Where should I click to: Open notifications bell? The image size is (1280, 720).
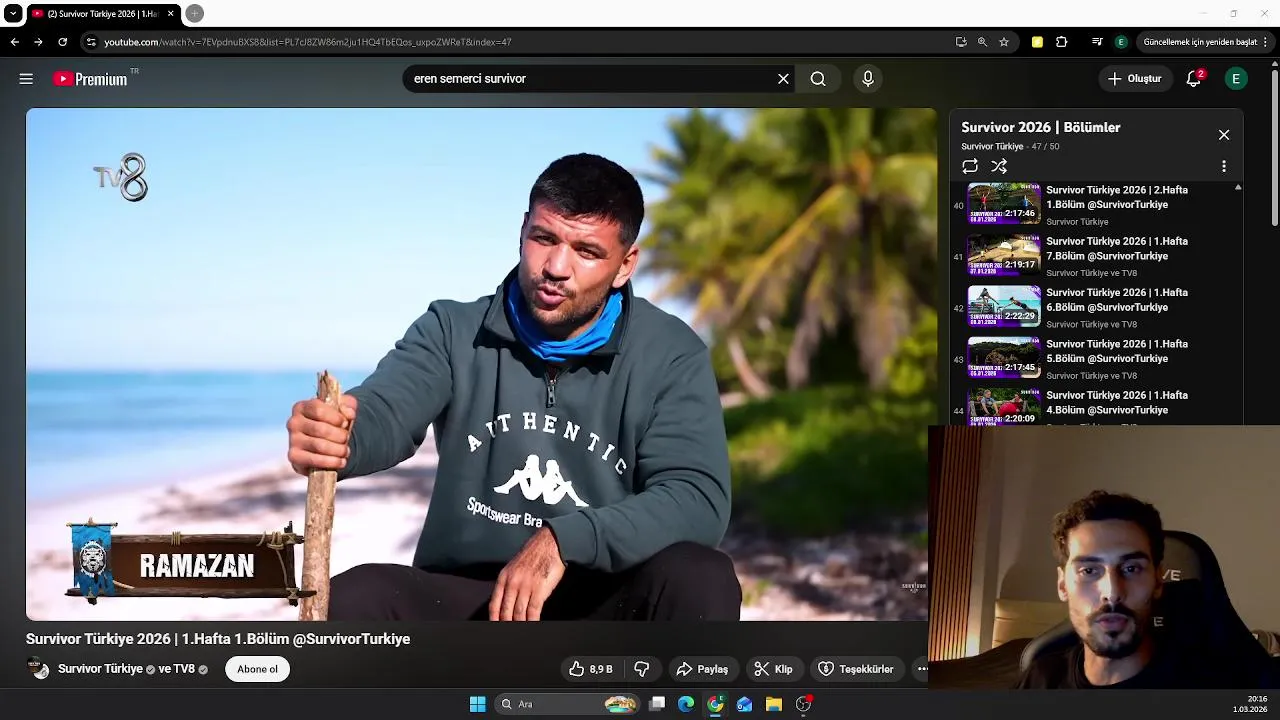(x=1193, y=79)
